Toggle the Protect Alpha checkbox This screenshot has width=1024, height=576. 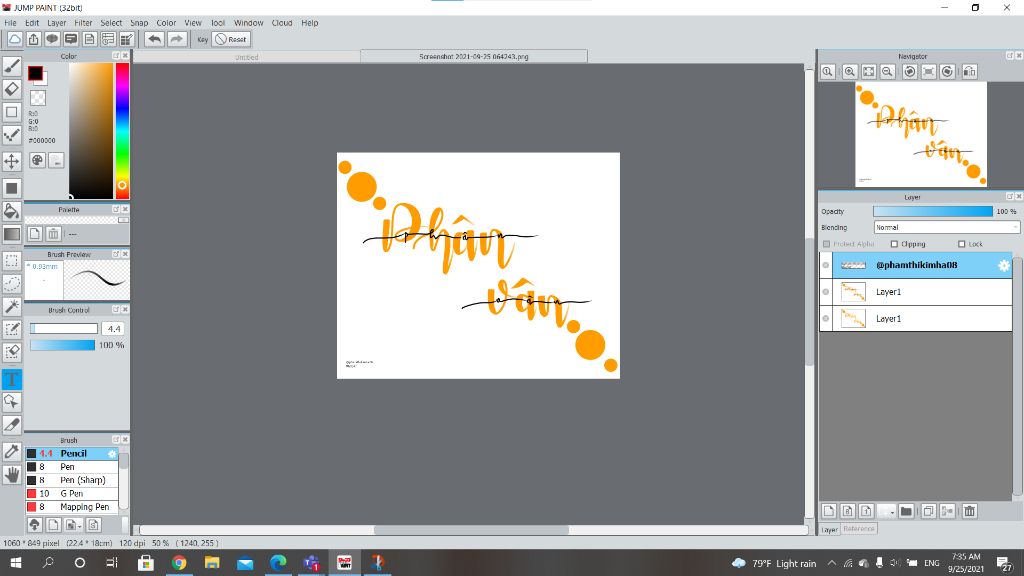827,244
